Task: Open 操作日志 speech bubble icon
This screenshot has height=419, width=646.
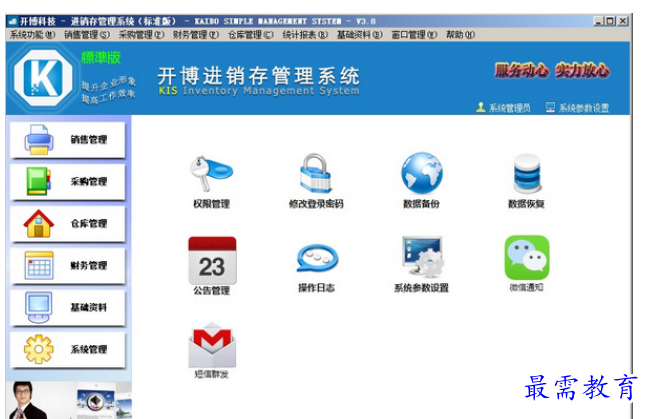Action: coord(317,259)
